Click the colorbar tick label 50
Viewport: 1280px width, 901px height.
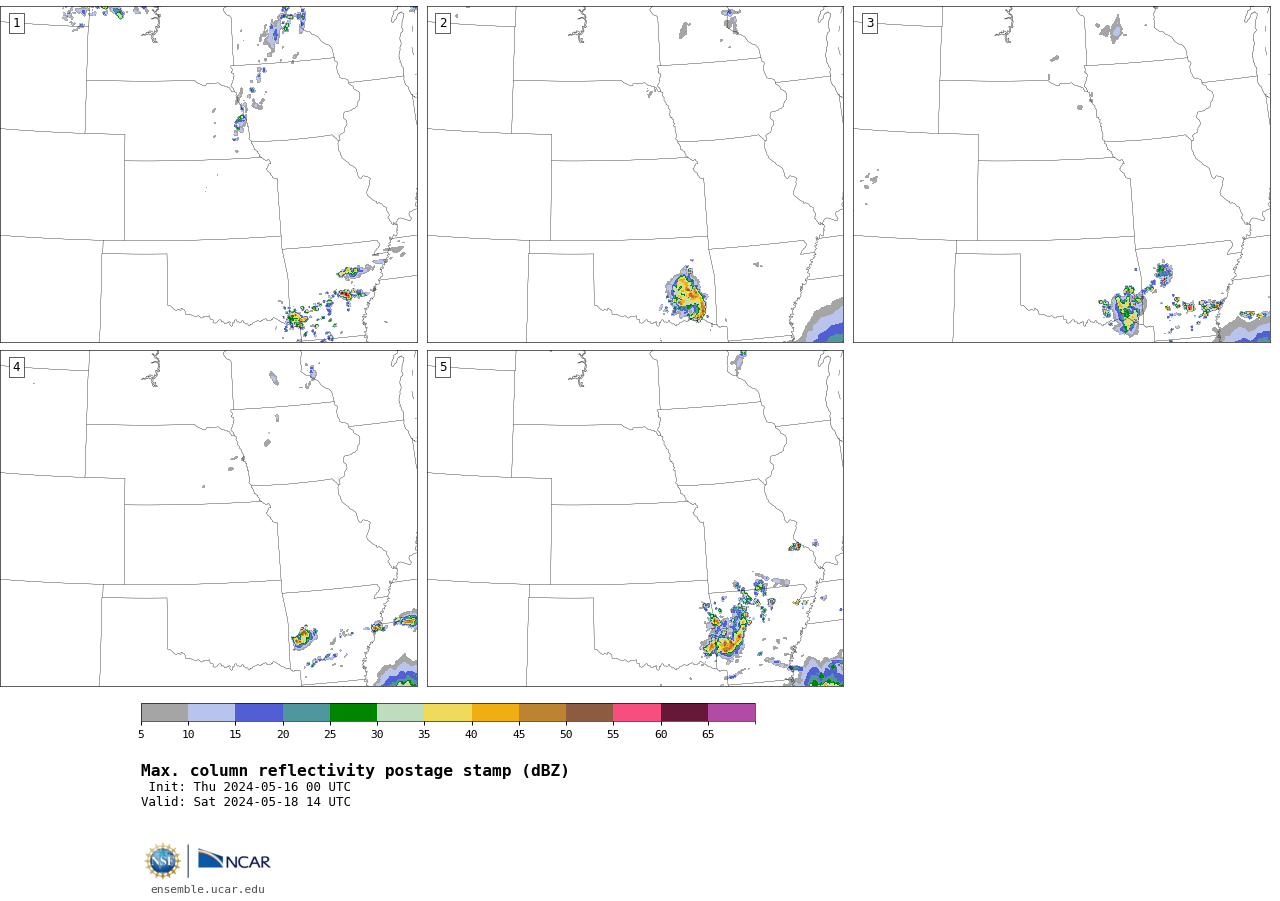click(x=566, y=735)
